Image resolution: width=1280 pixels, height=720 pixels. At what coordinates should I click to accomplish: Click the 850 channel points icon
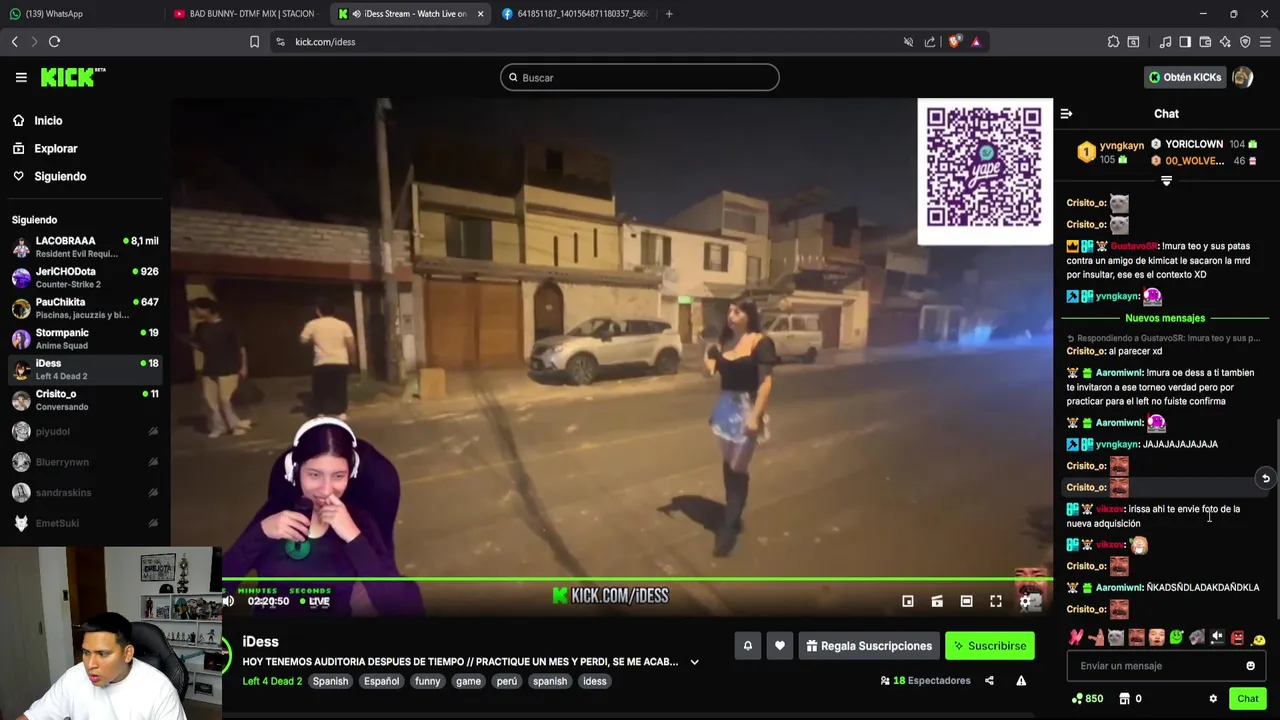coord(1087,699)
